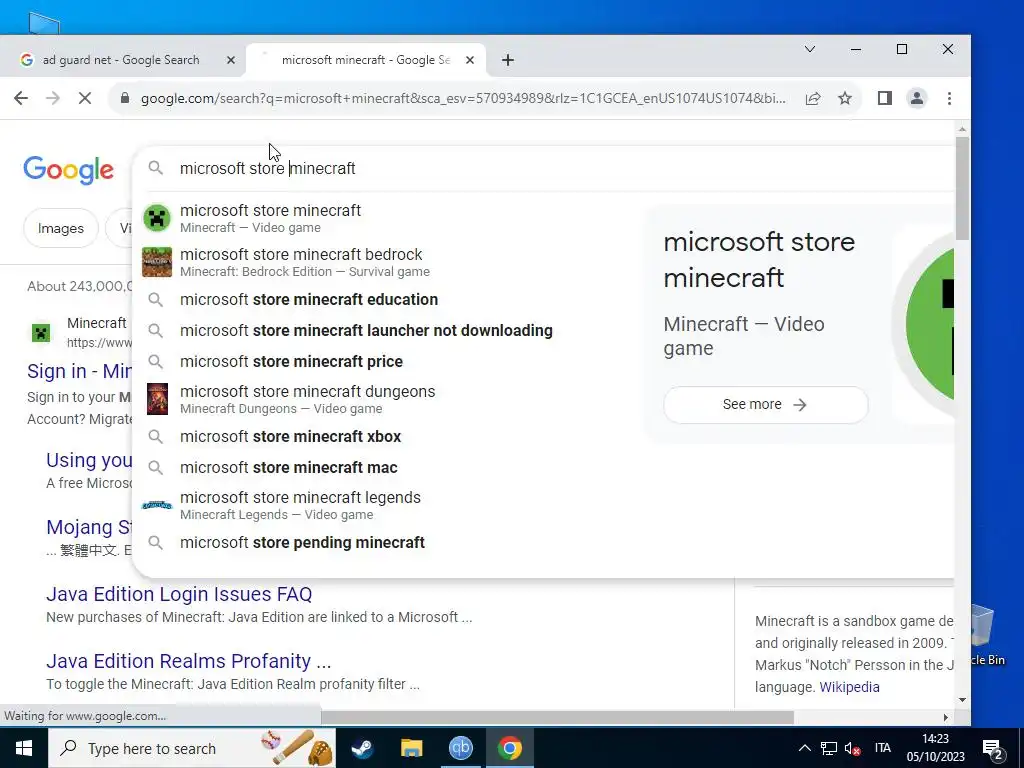1024x768 pixels.
Task: Open qBittorrent from the taskbar
Action: coord(460,748)
